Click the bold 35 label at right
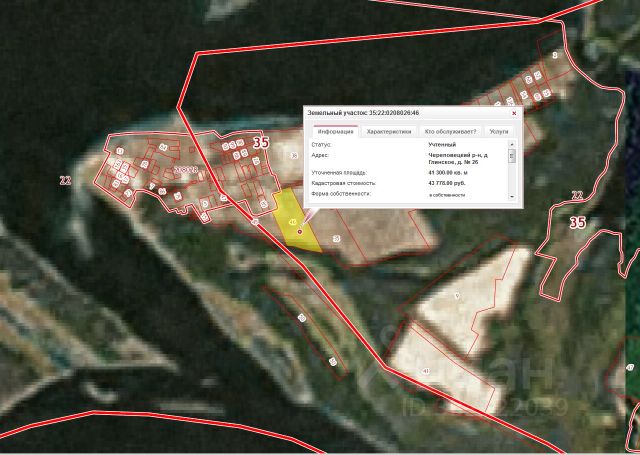Viewport: 640px width, 455px height. point(578,222)
